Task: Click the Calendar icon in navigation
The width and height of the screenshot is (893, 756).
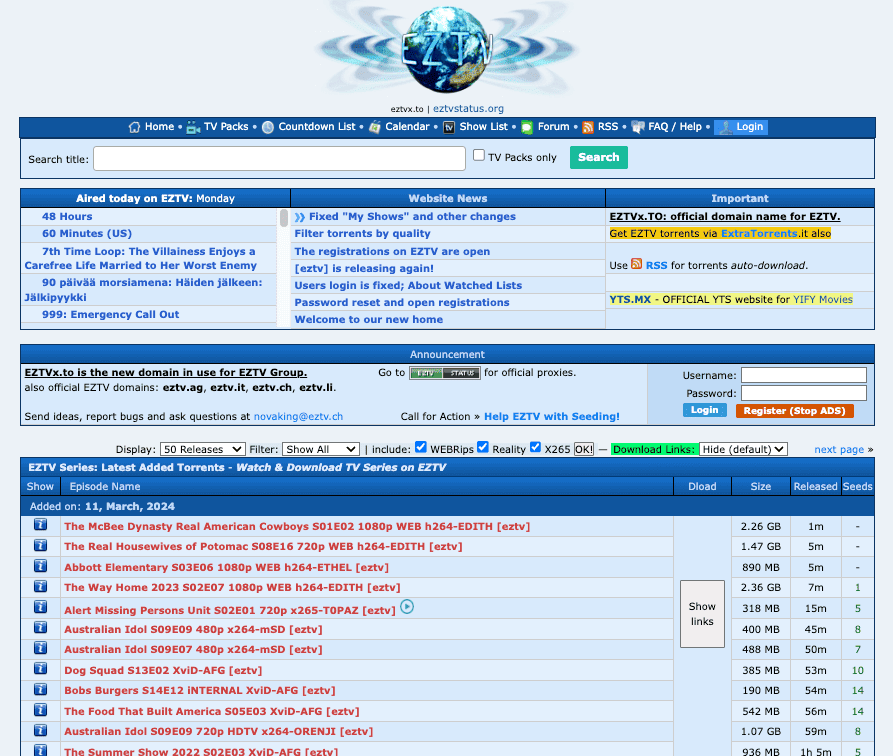Action: pos(375,127)
